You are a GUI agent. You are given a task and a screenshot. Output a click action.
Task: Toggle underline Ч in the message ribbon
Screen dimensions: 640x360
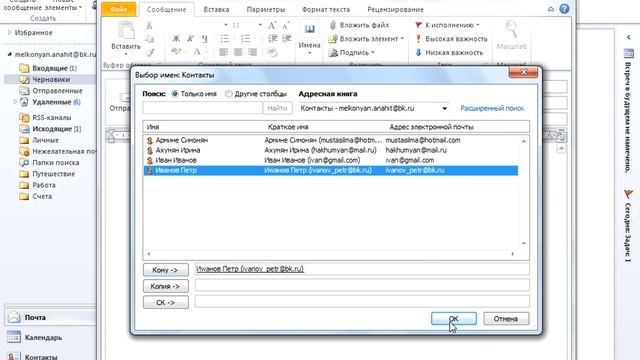pos(204,39)
